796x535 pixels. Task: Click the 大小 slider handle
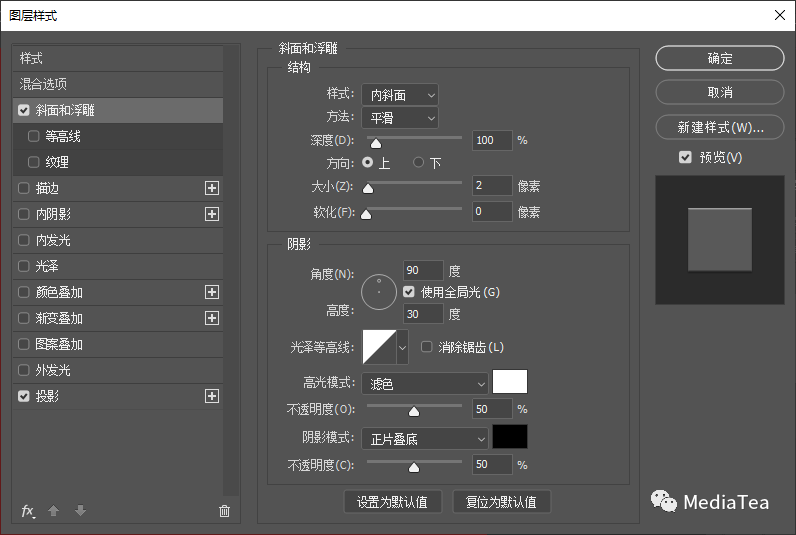click(x=368, y=189)
